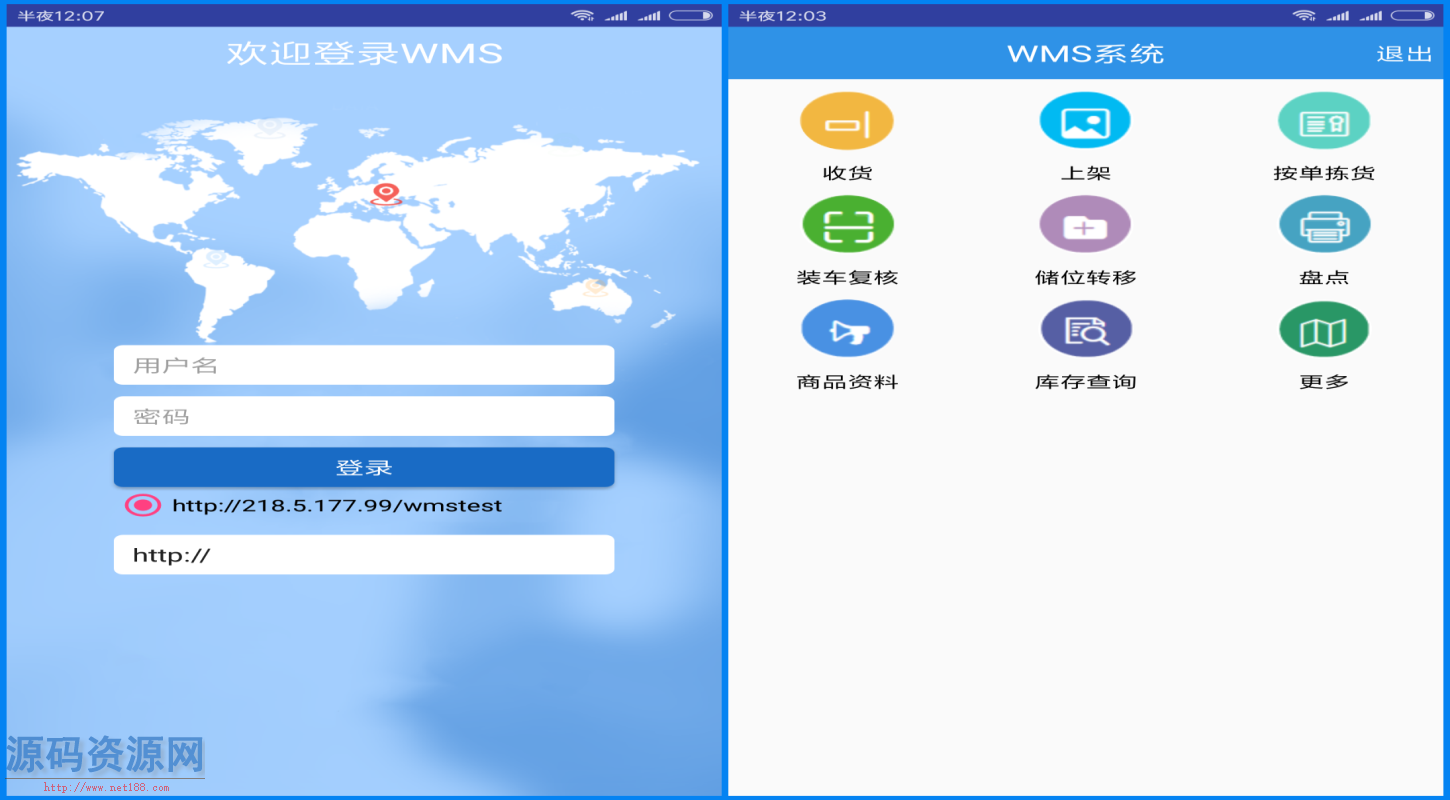Tap the 上架 shelving icon
1450x800 pixels.
click(x=1085, y=121)
